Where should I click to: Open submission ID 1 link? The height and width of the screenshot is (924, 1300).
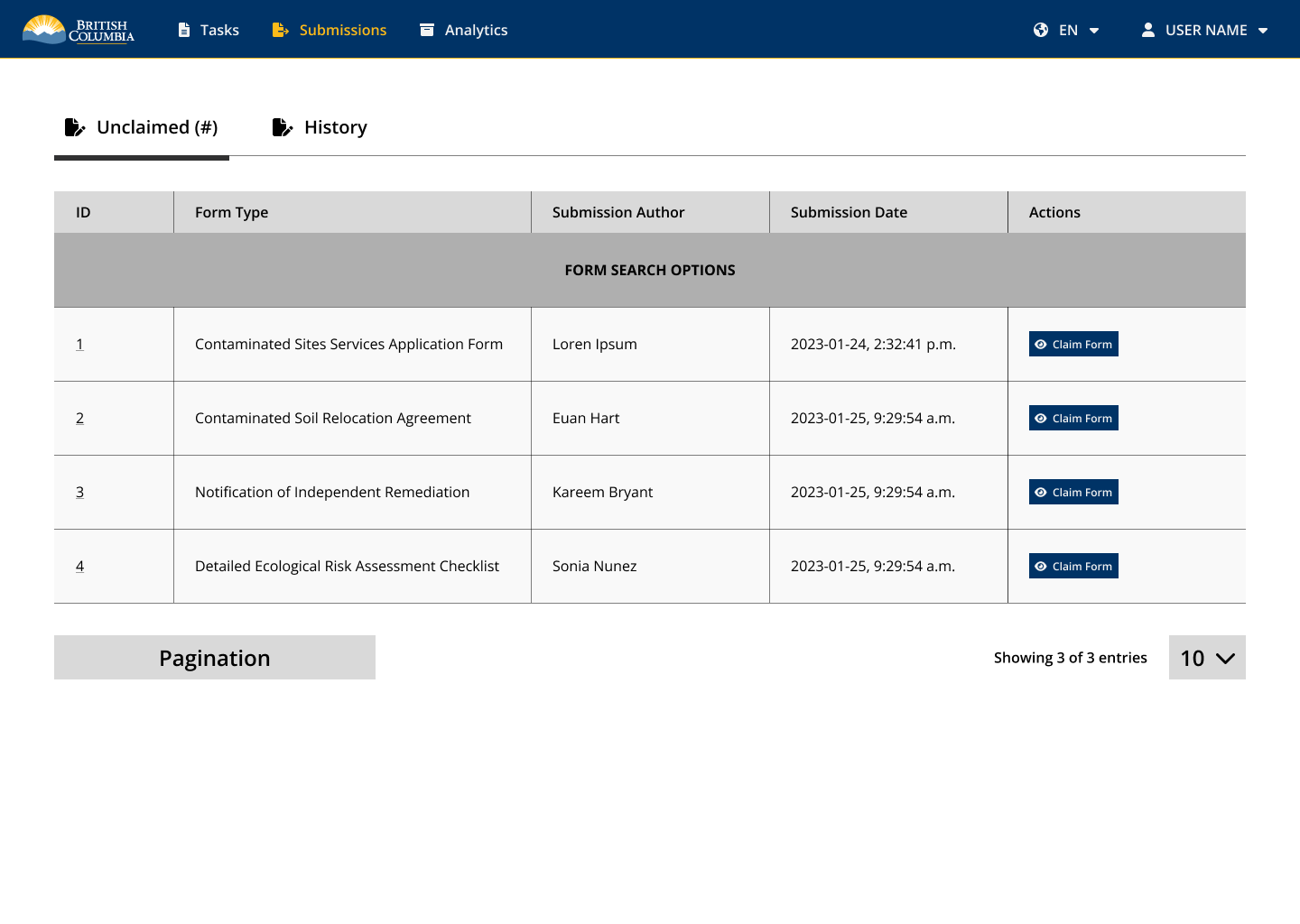(x=79, y=344)
